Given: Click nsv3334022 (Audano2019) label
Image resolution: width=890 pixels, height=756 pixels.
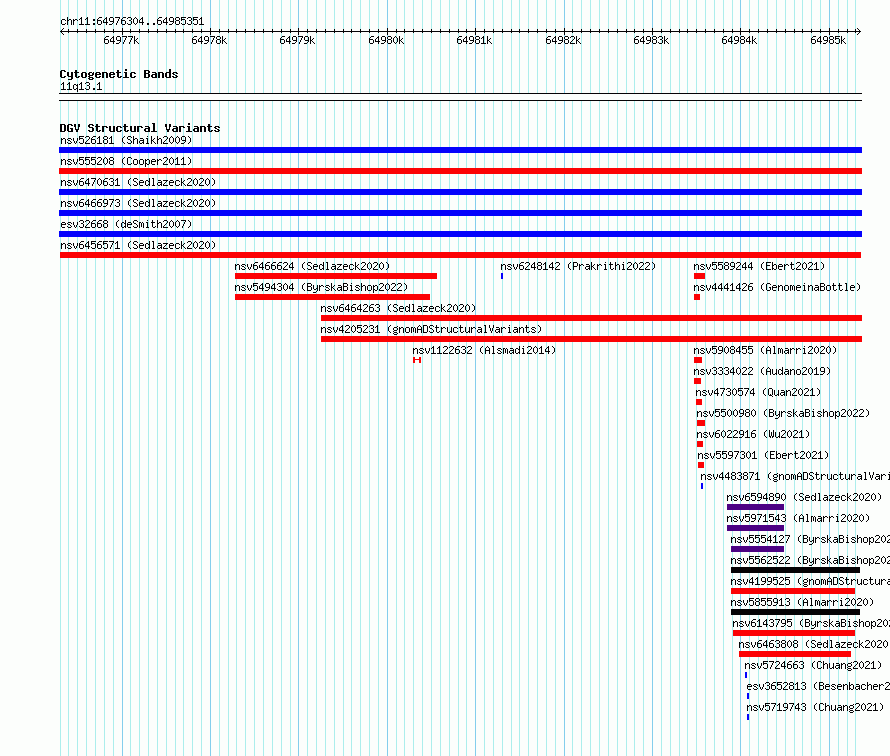Looking at the screenshot, I should [x=762, y=371].
